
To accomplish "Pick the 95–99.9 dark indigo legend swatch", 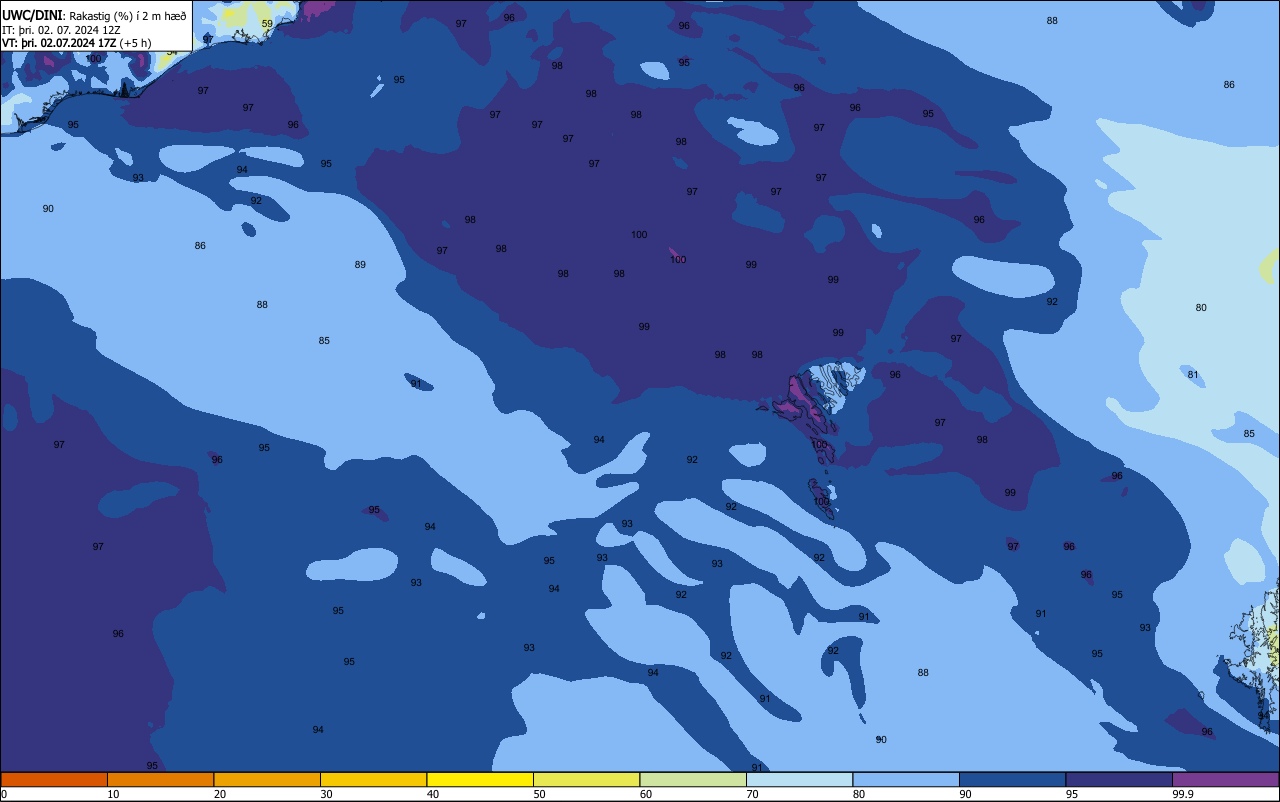I will point(1119,779).
